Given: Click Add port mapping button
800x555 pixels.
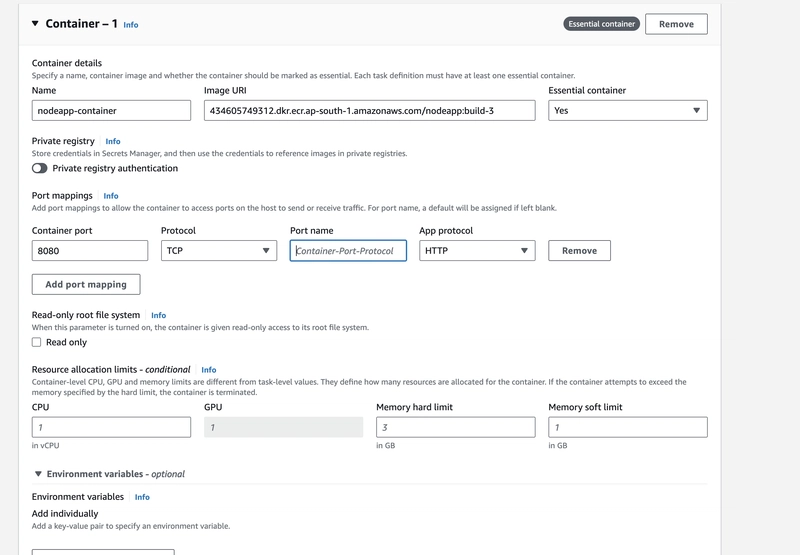Looking at the screenshot, I should (x=86, y=285).
